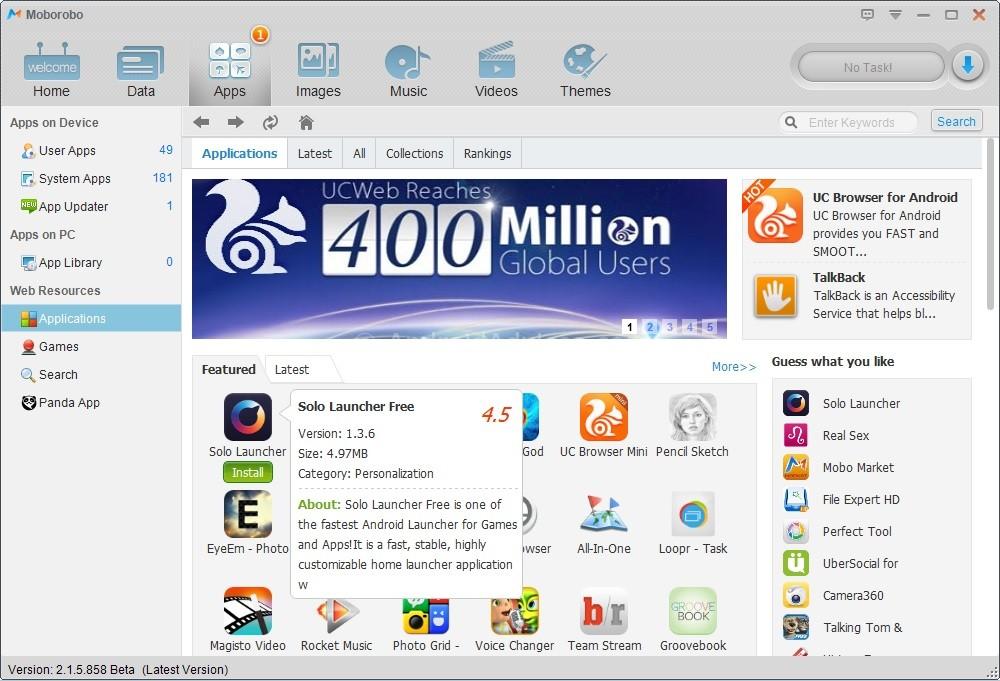Screen dimensions: 1000x681
Task: Refresh the page with the reload icon
Action: (270, 122)
